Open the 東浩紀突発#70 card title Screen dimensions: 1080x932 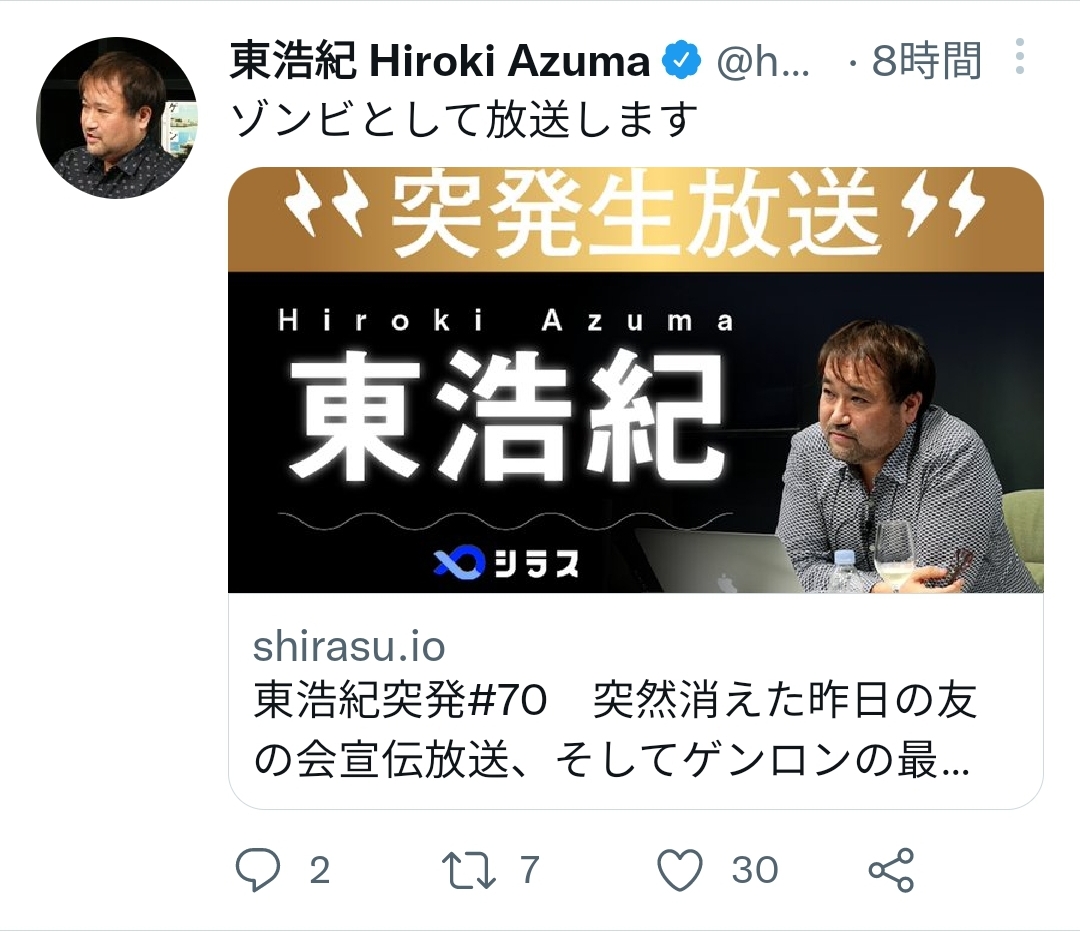point(616,731)
